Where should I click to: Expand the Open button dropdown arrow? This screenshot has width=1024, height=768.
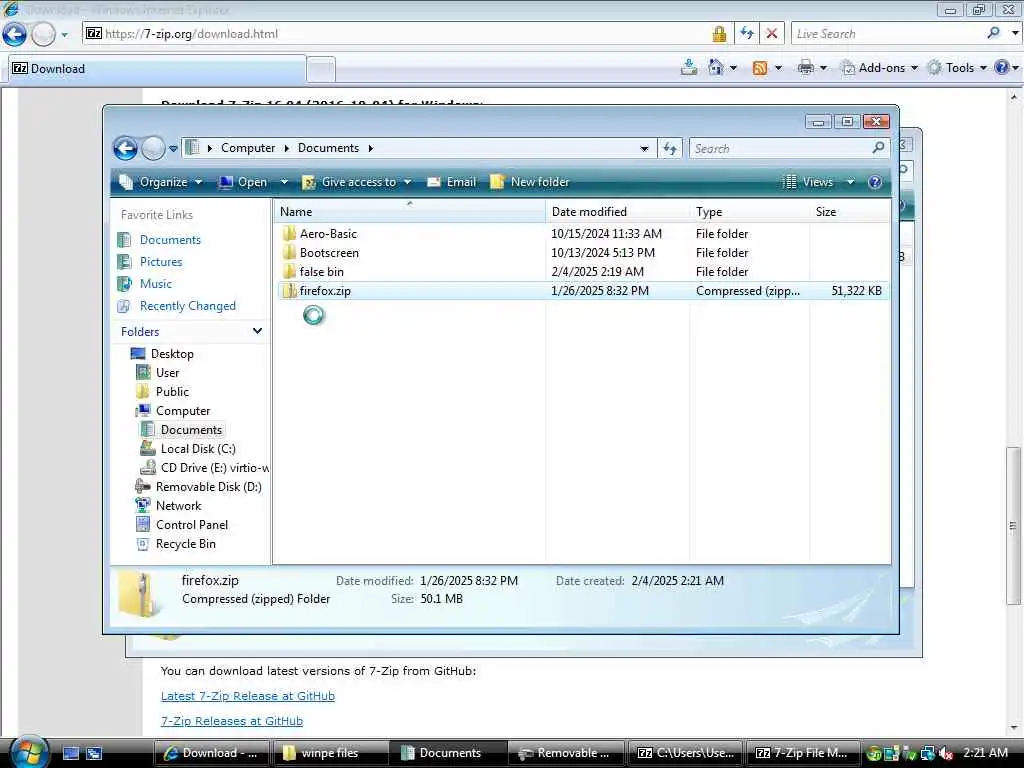[284, 182]
